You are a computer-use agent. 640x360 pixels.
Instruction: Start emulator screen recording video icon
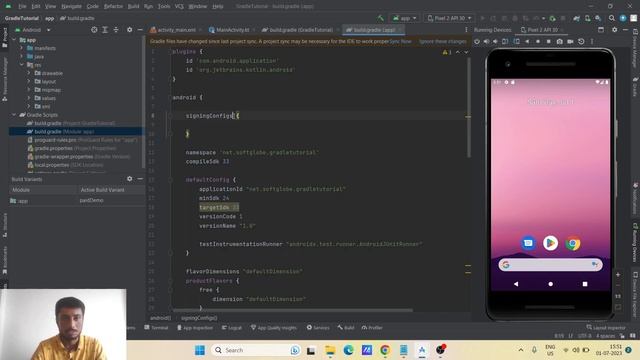(x=570, y=41)
